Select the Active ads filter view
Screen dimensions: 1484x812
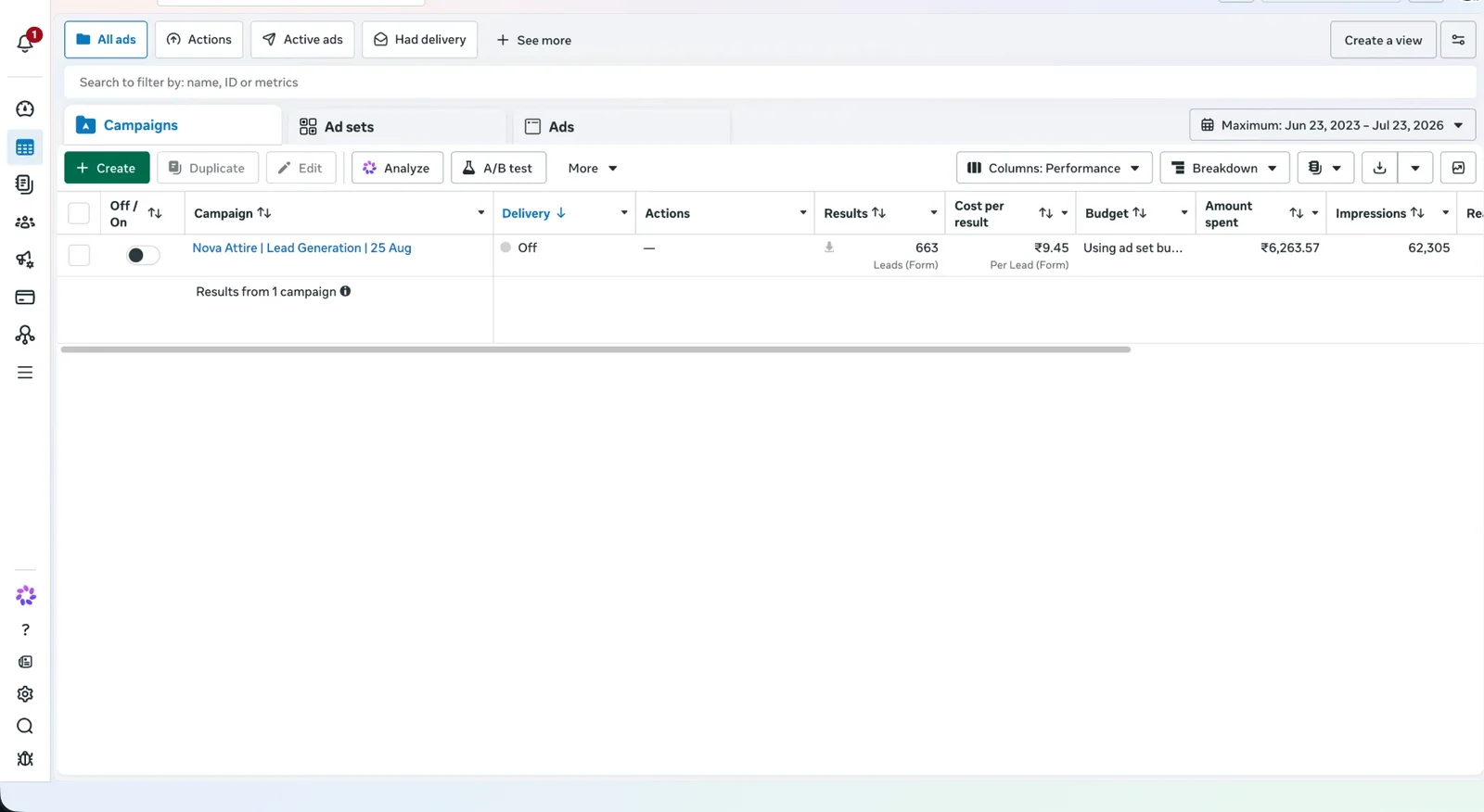[x=302, y=40]
